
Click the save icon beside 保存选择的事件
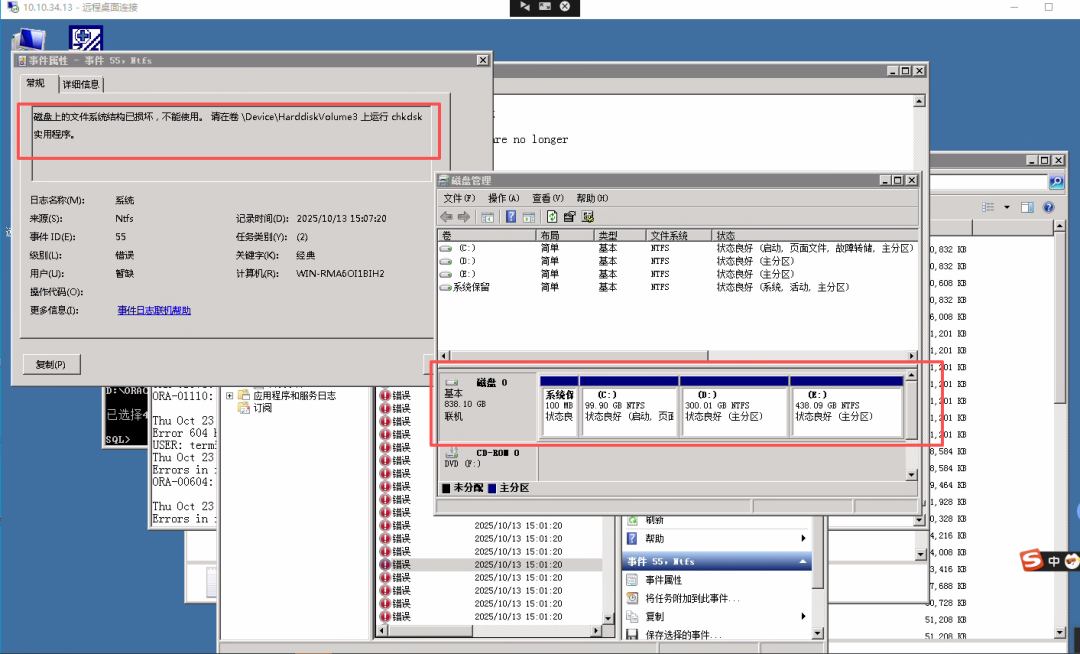(x=632, y=635)
